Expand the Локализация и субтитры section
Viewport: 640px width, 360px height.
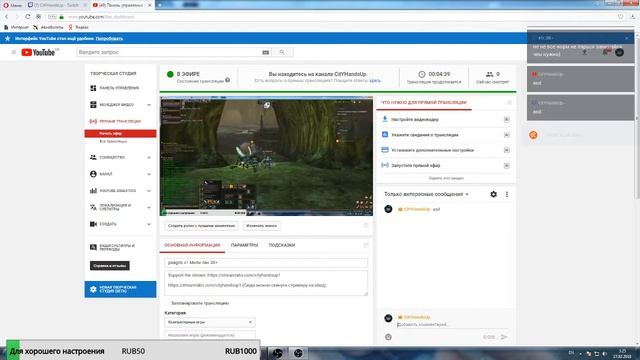coord(149,208)
